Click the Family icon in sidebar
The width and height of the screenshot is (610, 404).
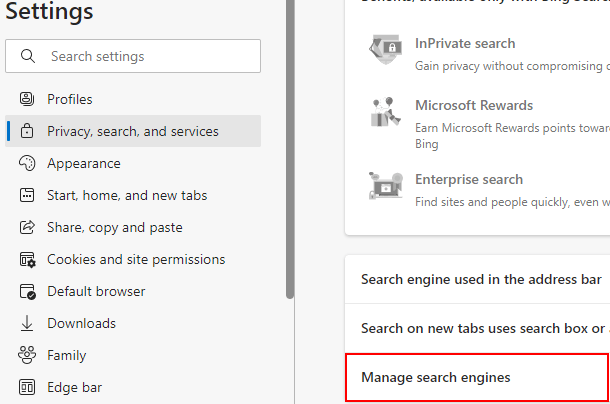click(x=28, y=355)
